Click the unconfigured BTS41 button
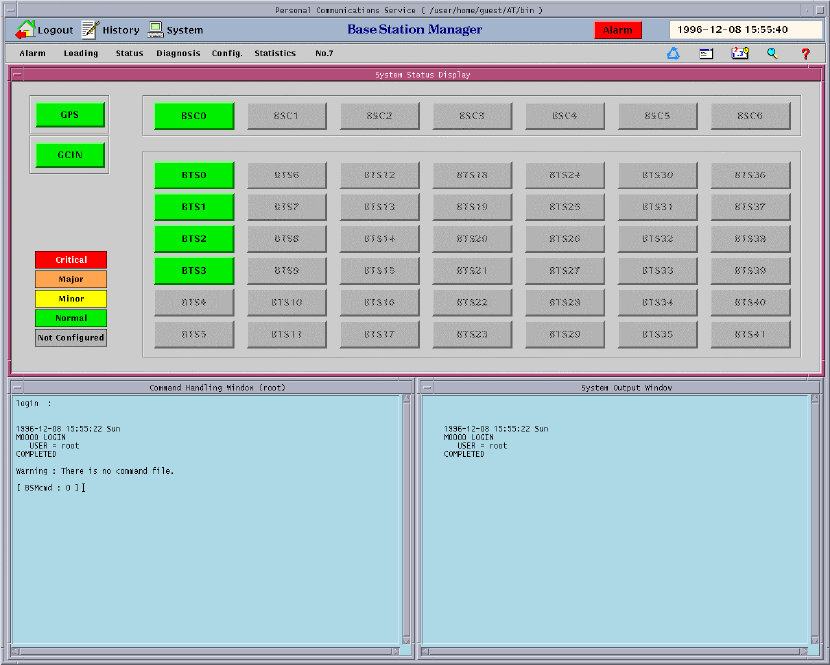830x665 pixels. [750, 334]
